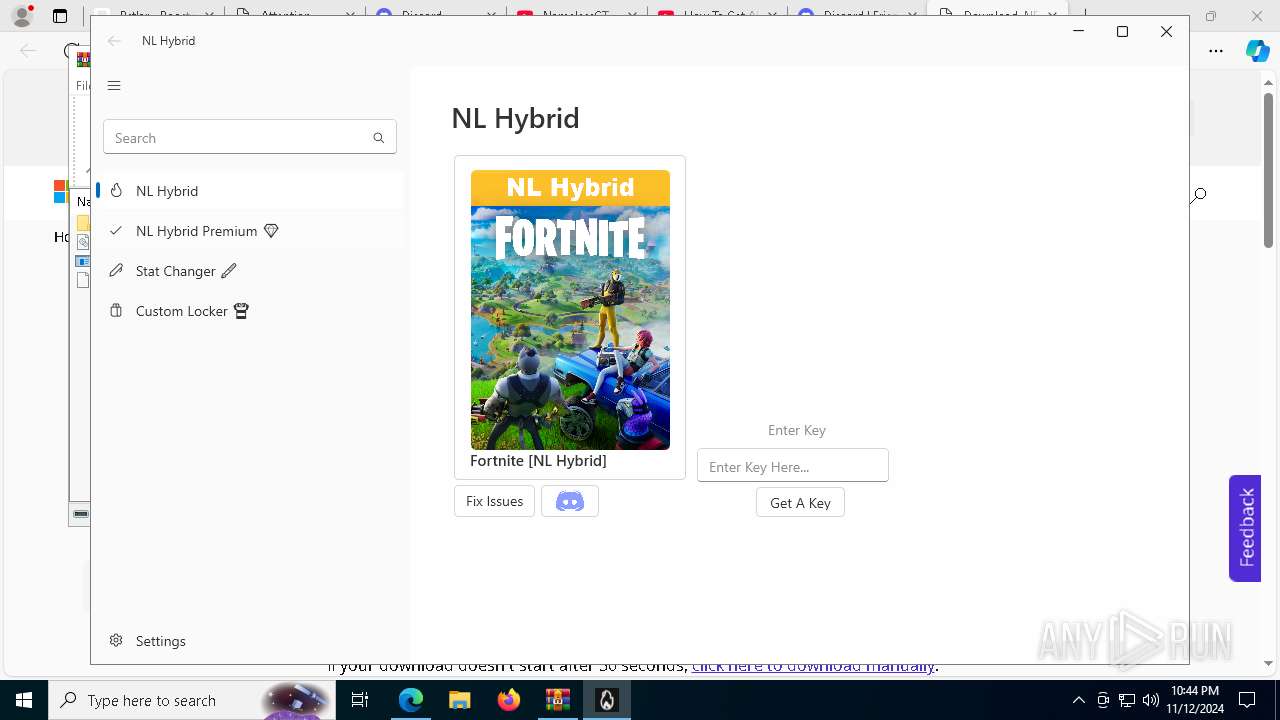
Task: Click the diamond icon after NL Hybrid Premium
Action: (x=271, y=231)
